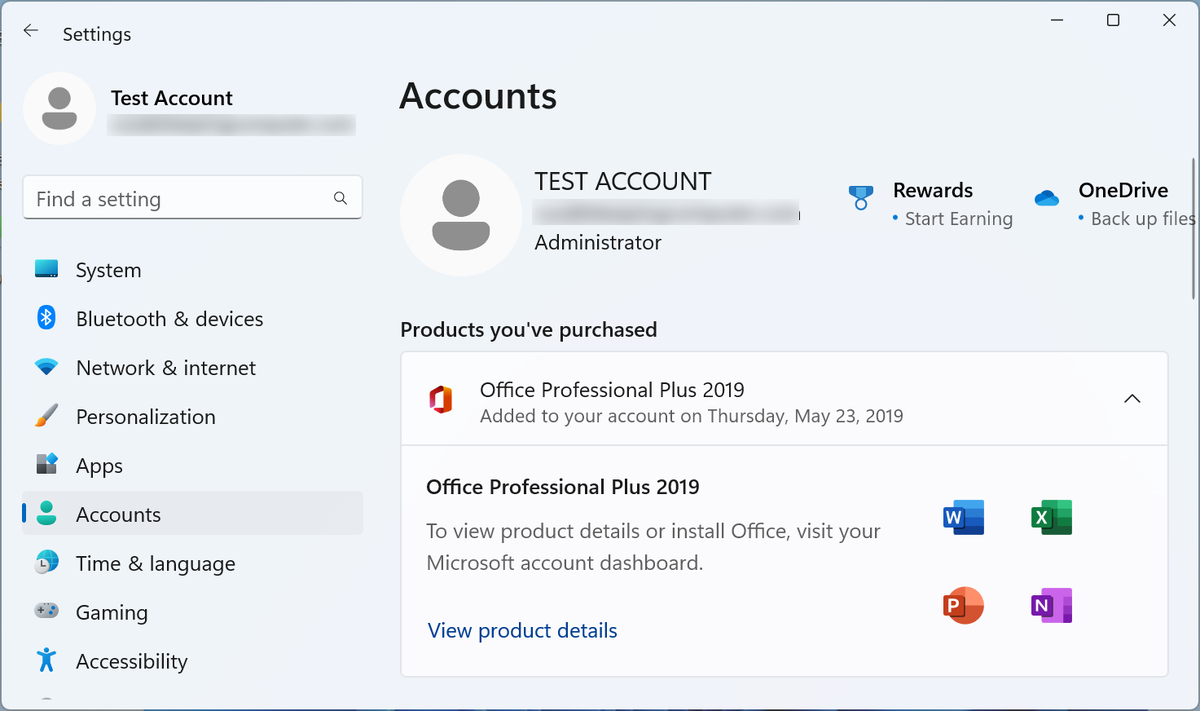Viewport: 1200px width, 711px height.
Task: Click the Word app icon
Action: [x=964, y=517]
